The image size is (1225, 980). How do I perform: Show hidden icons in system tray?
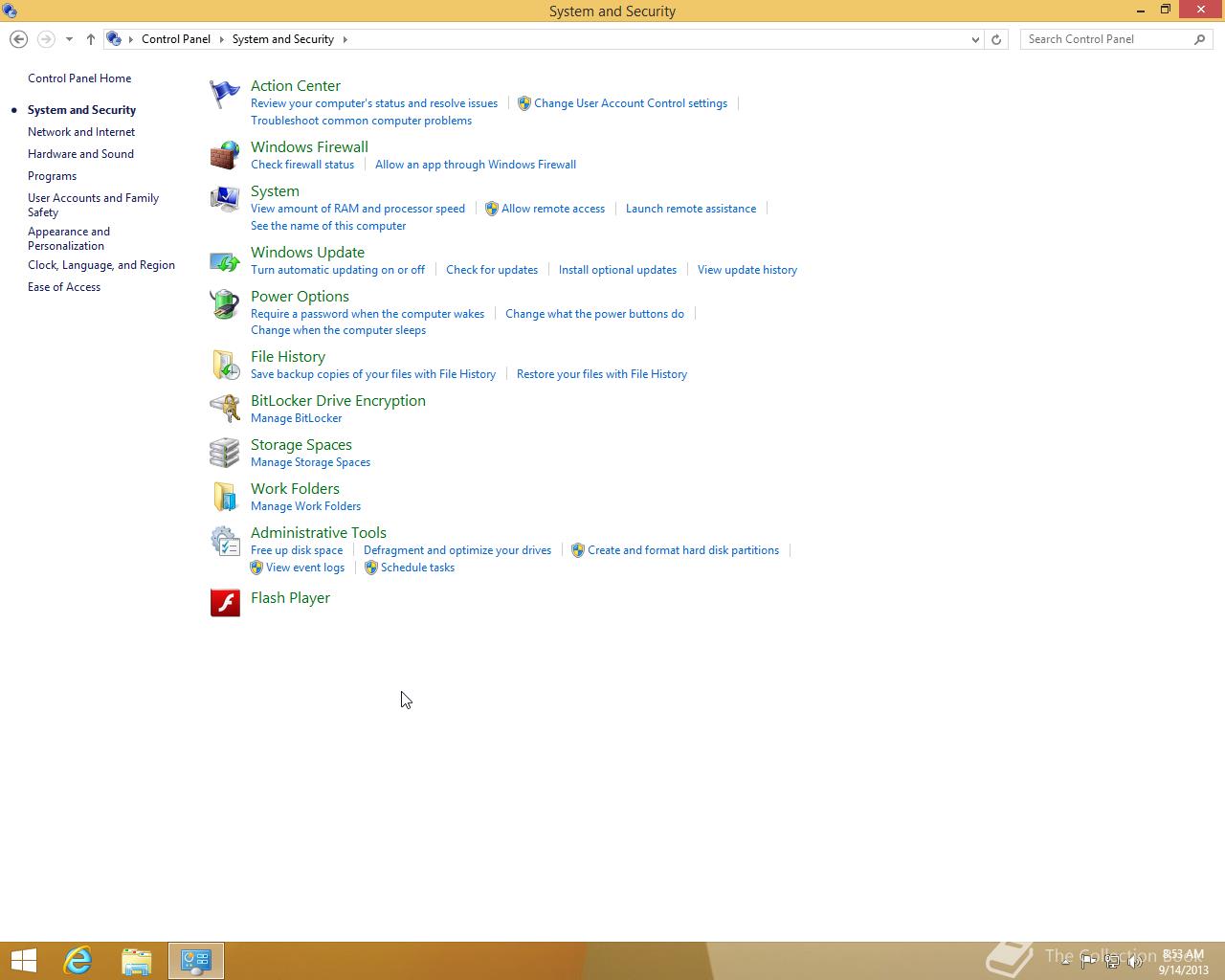point(1066,962)
